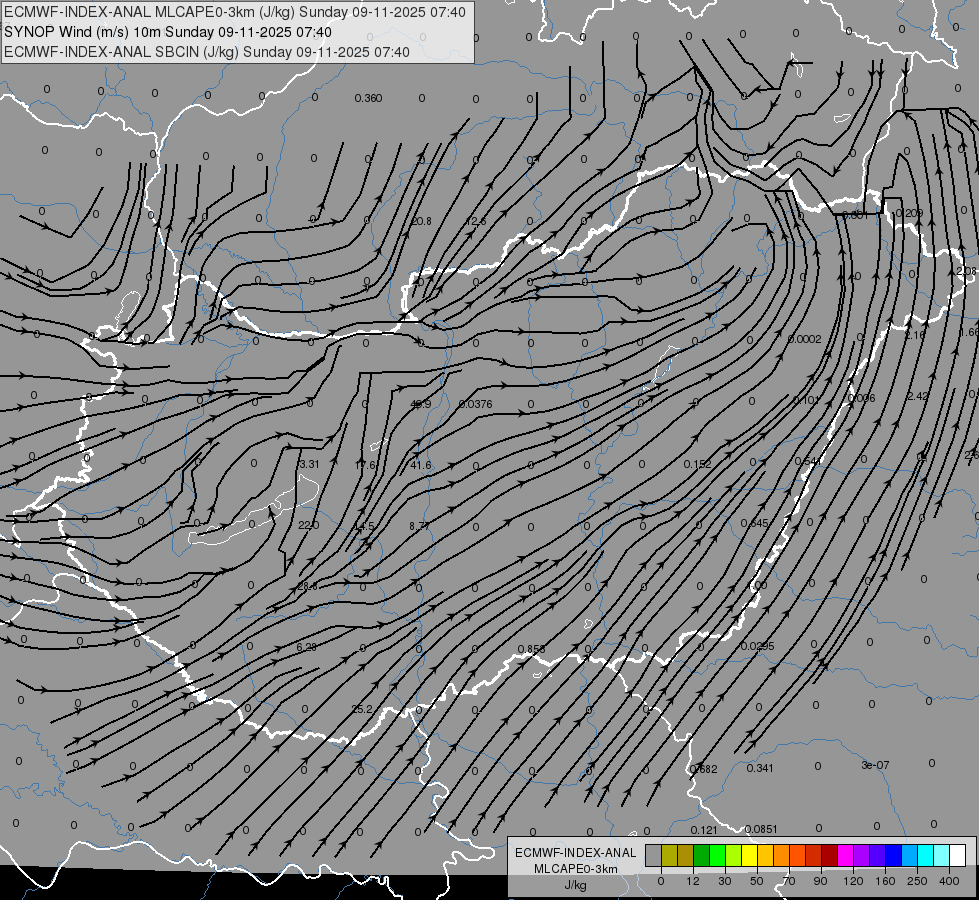Click the 'J/kg' legend unit label
Image resolution: width=979 pixels, height=900 pixels.
click(575, 884)
